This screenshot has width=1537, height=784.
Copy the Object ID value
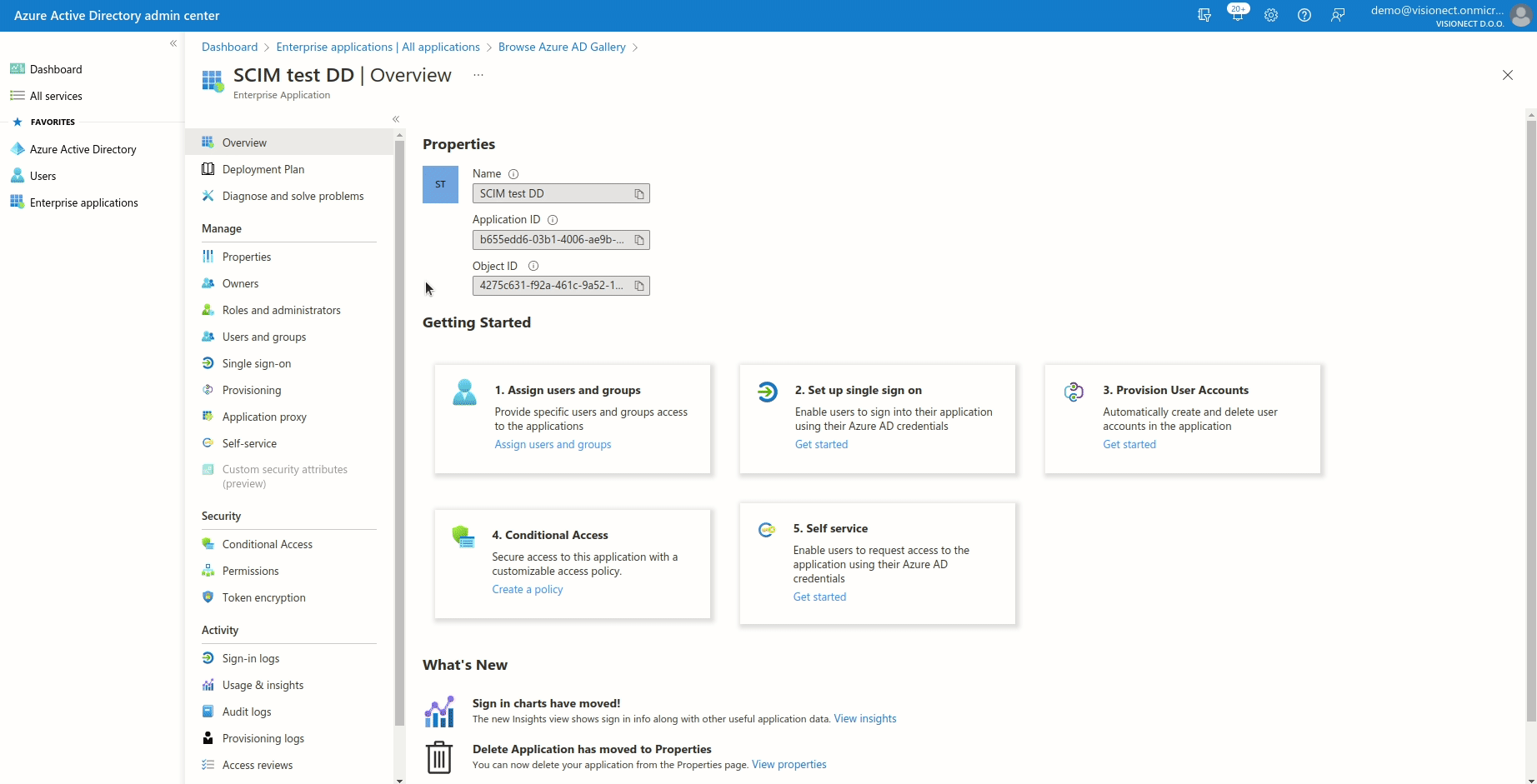(639, 286)
